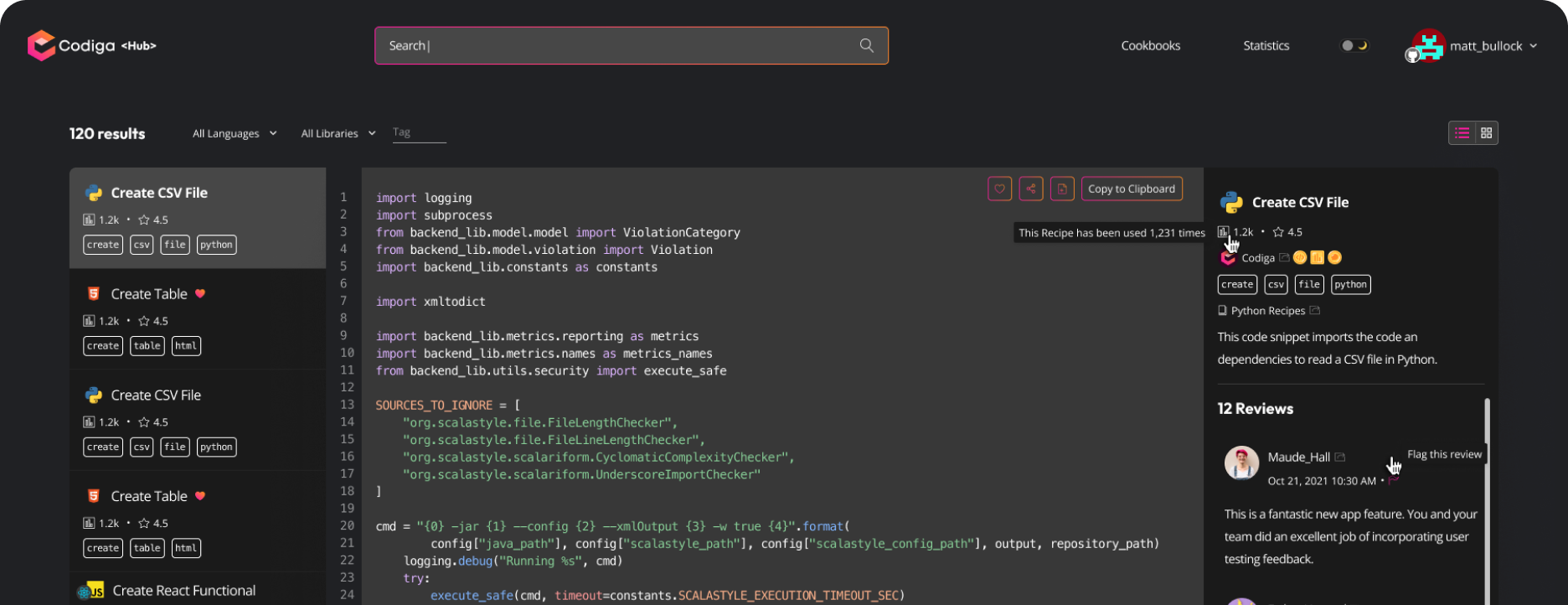Click the star rating icon in the details panel
This screenshot has height=605, width=1568.
(1278, 232)
